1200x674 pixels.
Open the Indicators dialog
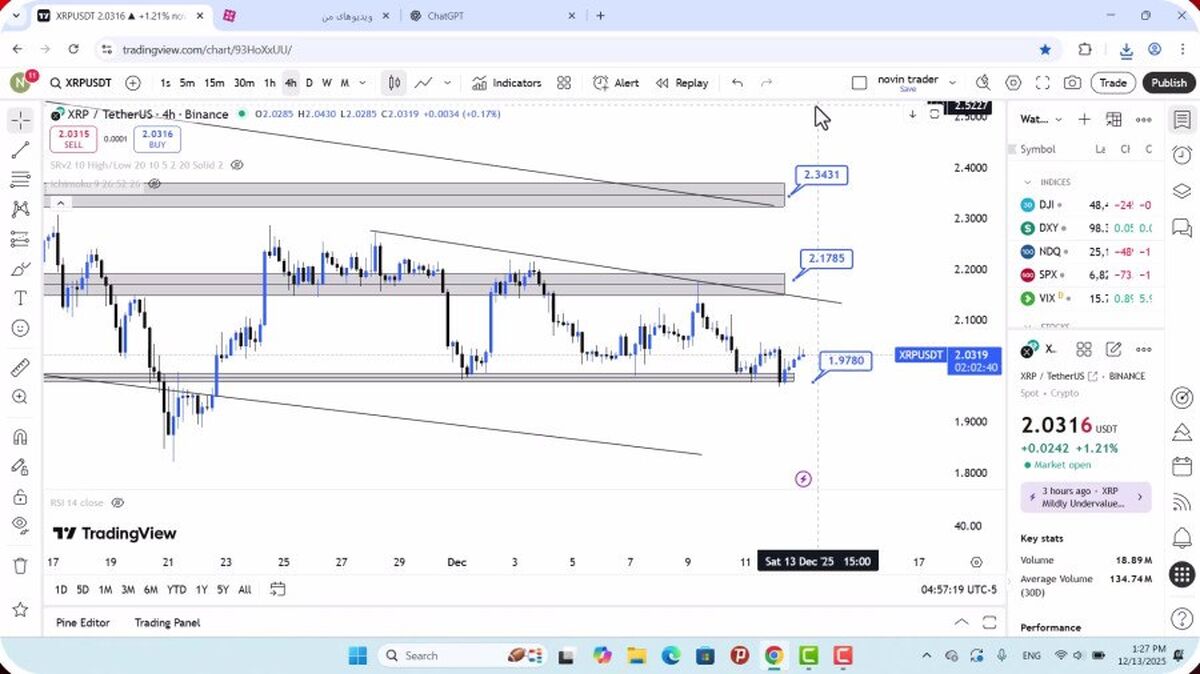(x=507, y=83)
